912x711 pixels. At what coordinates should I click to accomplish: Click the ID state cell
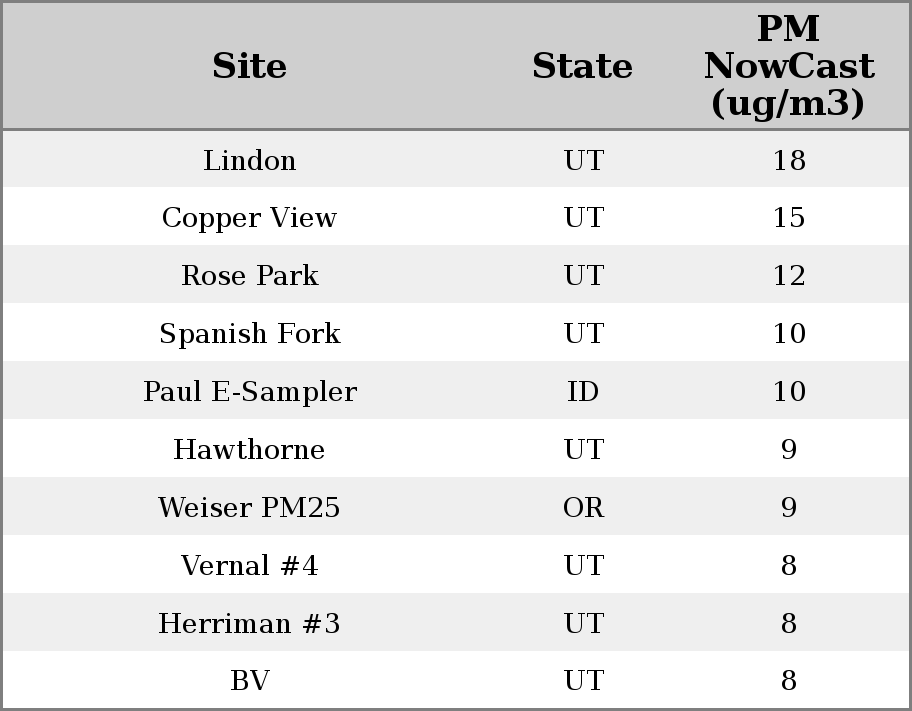[x=583, y=392]
